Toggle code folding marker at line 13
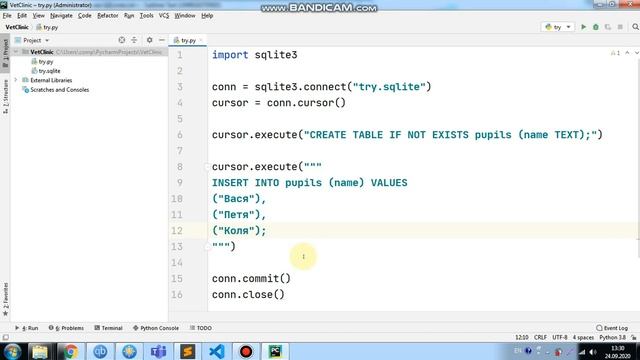This screenshot has height=360, width=640. (207, 247)
